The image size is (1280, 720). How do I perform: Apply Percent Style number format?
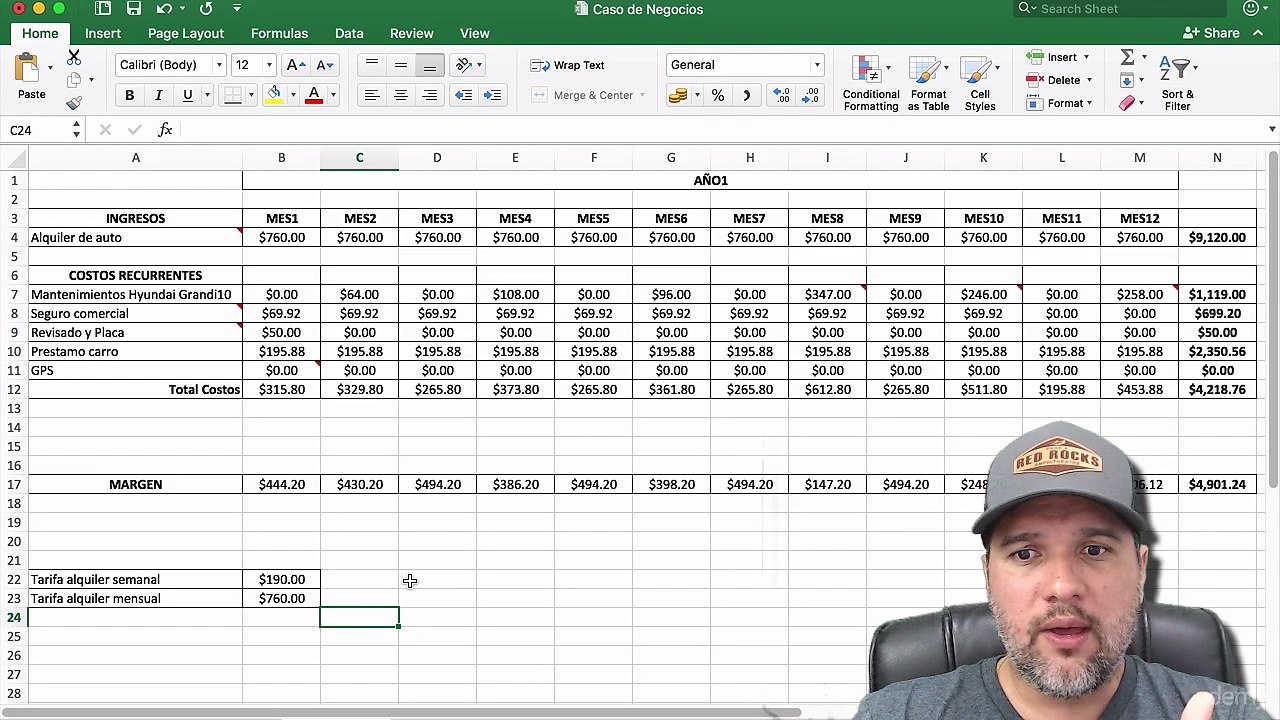pyautogui.click(x=717, y=95)
